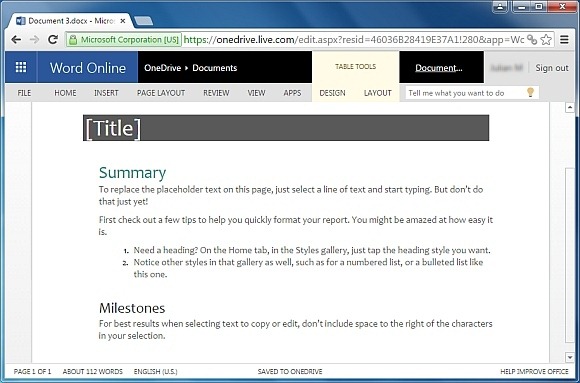580x383 pixels.
Task: Click list item 'Notice other styles'
Action: click(x=308, y=268)
